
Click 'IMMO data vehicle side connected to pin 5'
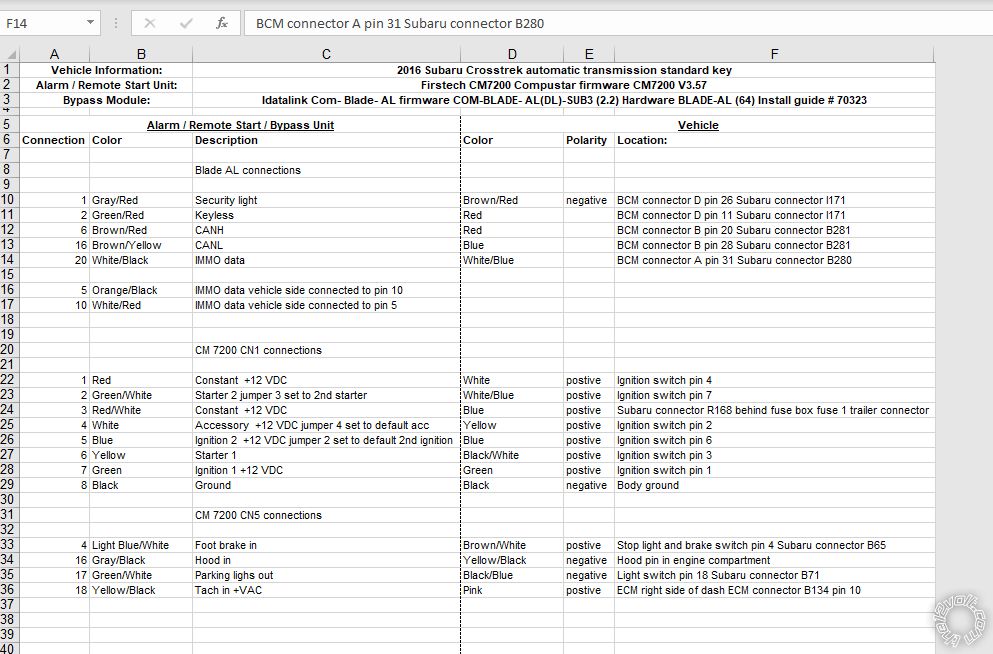pyautogui.click(x=326, y=305)
